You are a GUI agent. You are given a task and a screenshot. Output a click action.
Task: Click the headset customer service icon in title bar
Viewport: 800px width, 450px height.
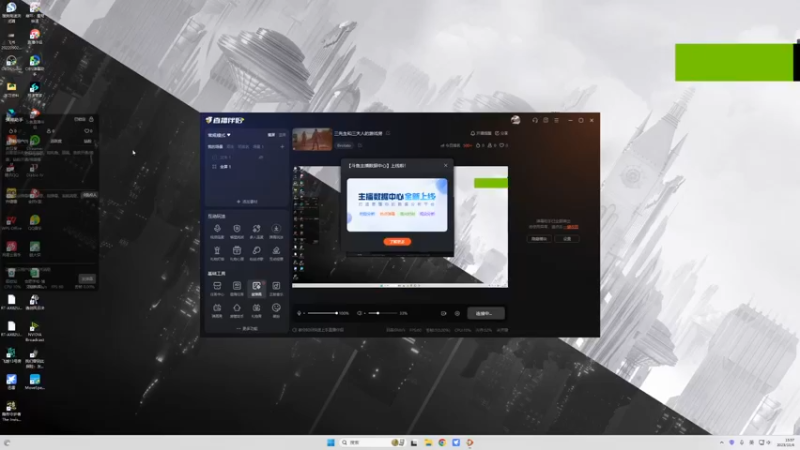pos(535,120)
